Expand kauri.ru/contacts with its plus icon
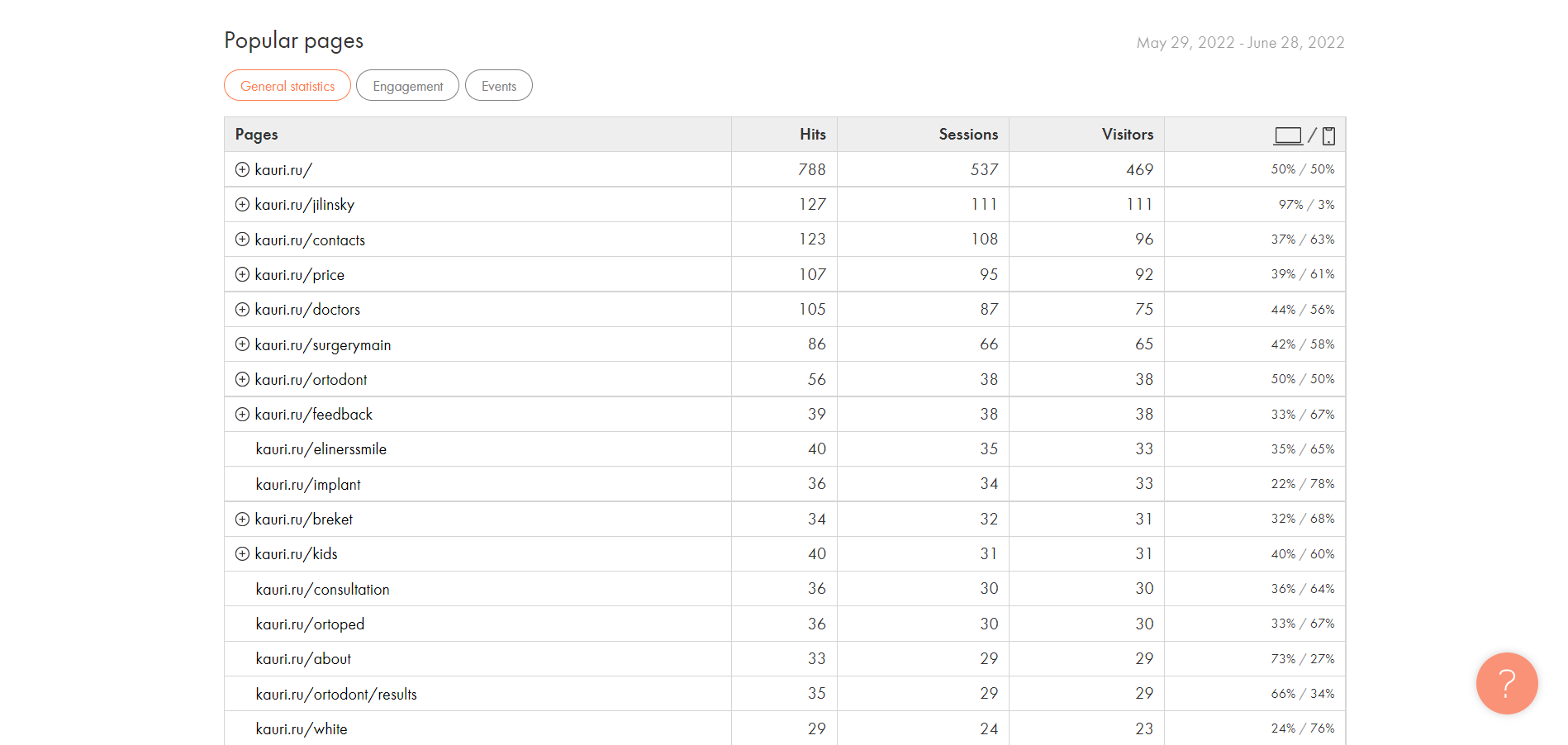Viewport: 1568px width, 745px height. 242,240
